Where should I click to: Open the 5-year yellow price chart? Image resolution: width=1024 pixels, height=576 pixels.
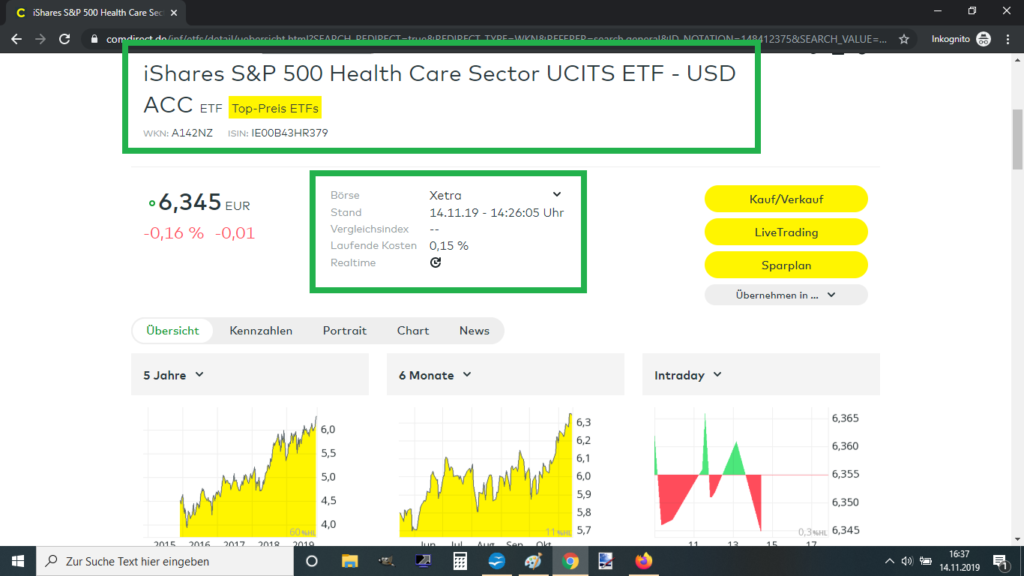pos(242,477)
